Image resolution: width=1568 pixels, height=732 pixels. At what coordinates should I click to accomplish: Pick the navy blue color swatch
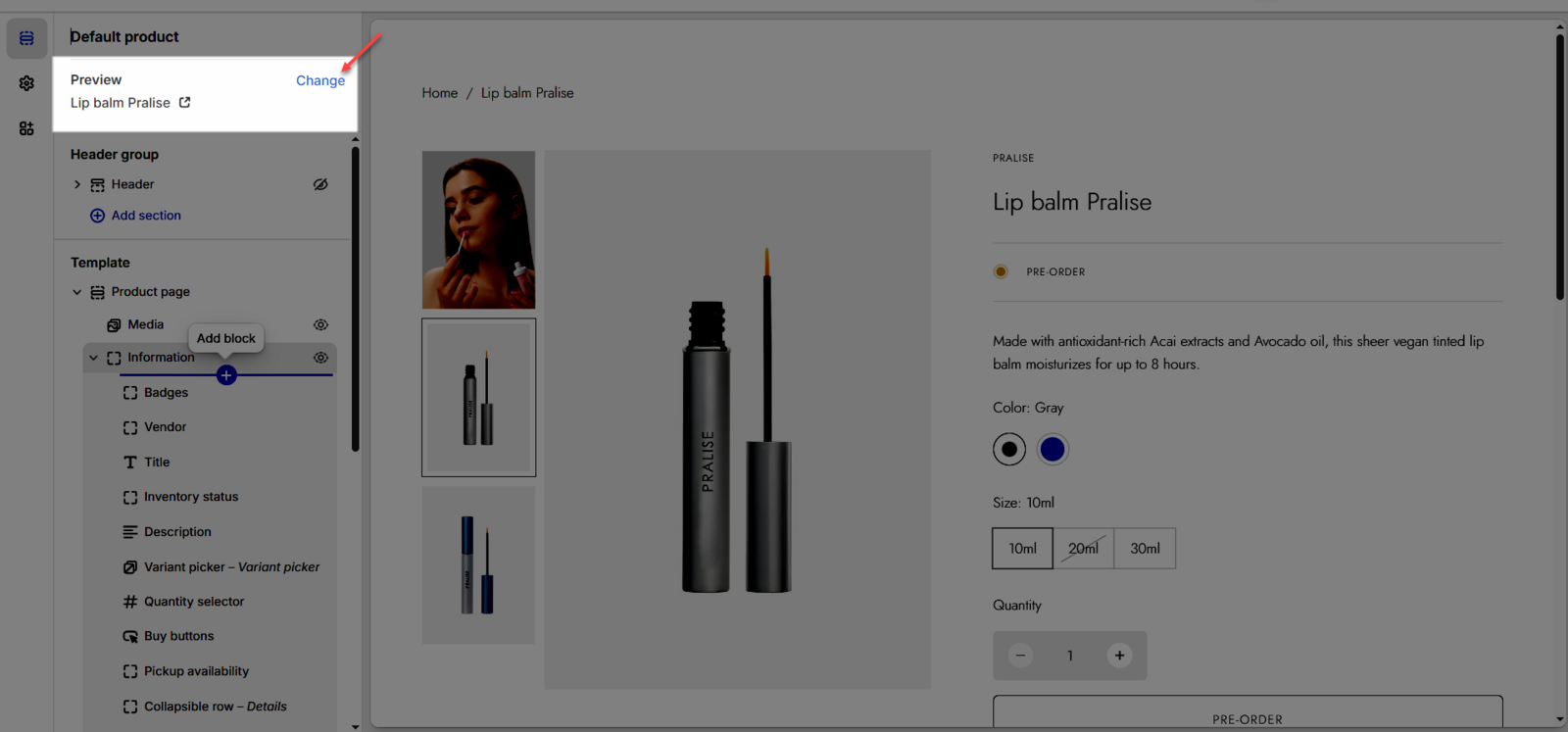(1053, 449)
